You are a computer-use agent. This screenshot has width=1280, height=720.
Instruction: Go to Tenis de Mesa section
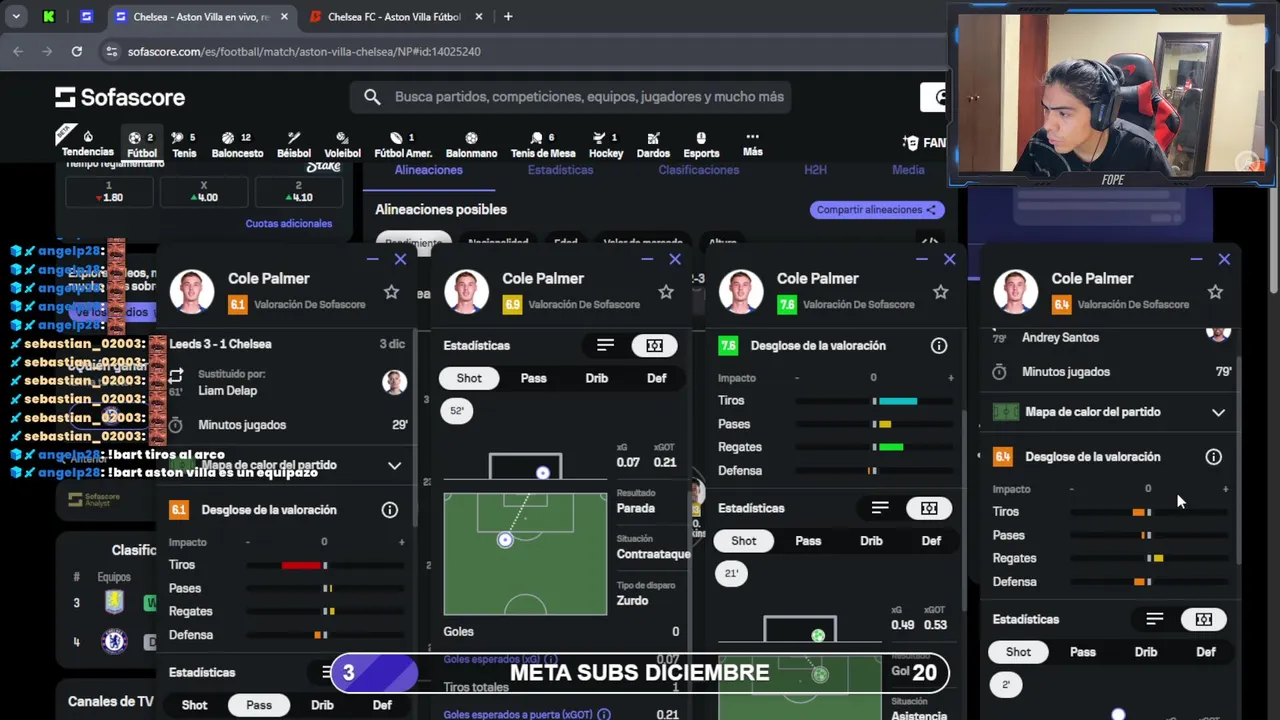pyautogui.click(x=543, y=144)
